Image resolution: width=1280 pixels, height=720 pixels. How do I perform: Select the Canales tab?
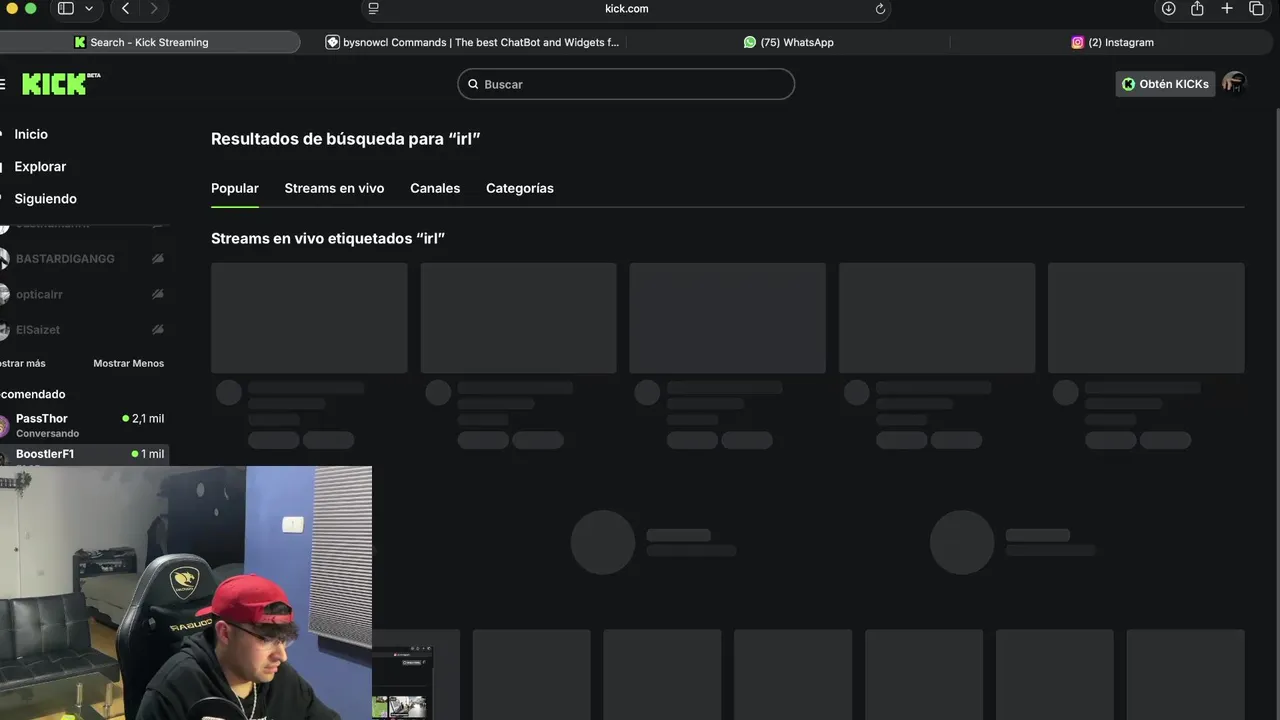pyautogui.click(x=435, y=188)
